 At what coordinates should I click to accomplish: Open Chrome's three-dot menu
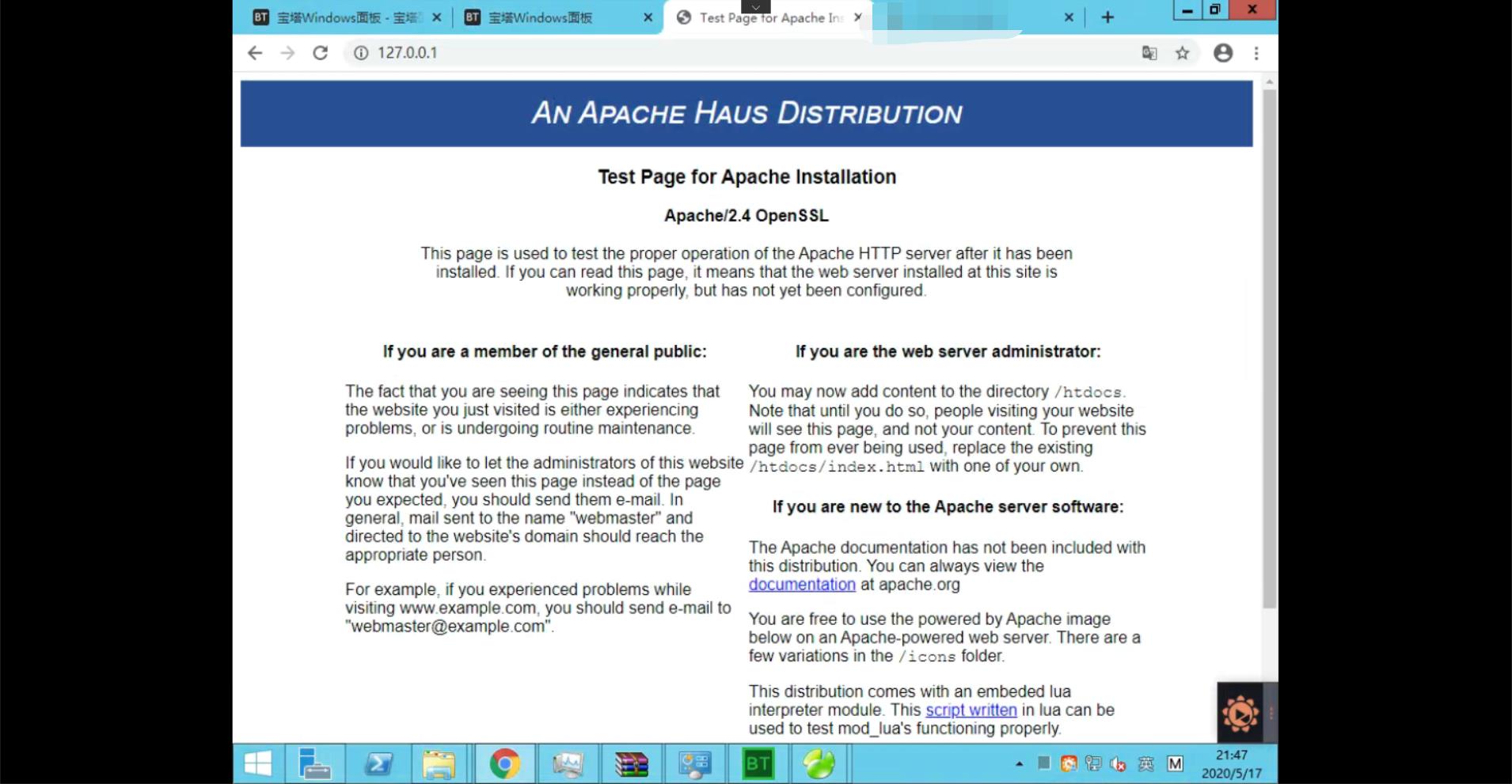coord(1256,53)
